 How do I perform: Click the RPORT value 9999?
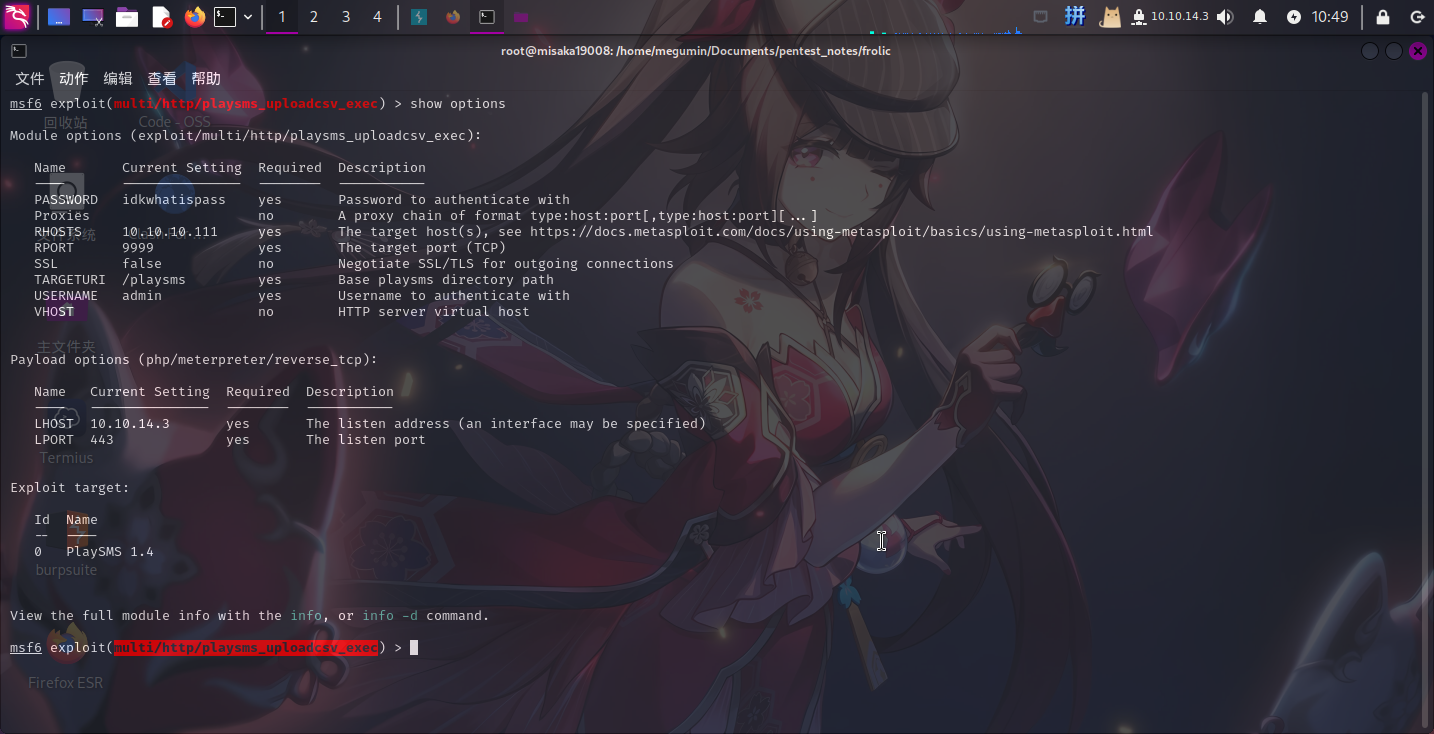[138, 248]
